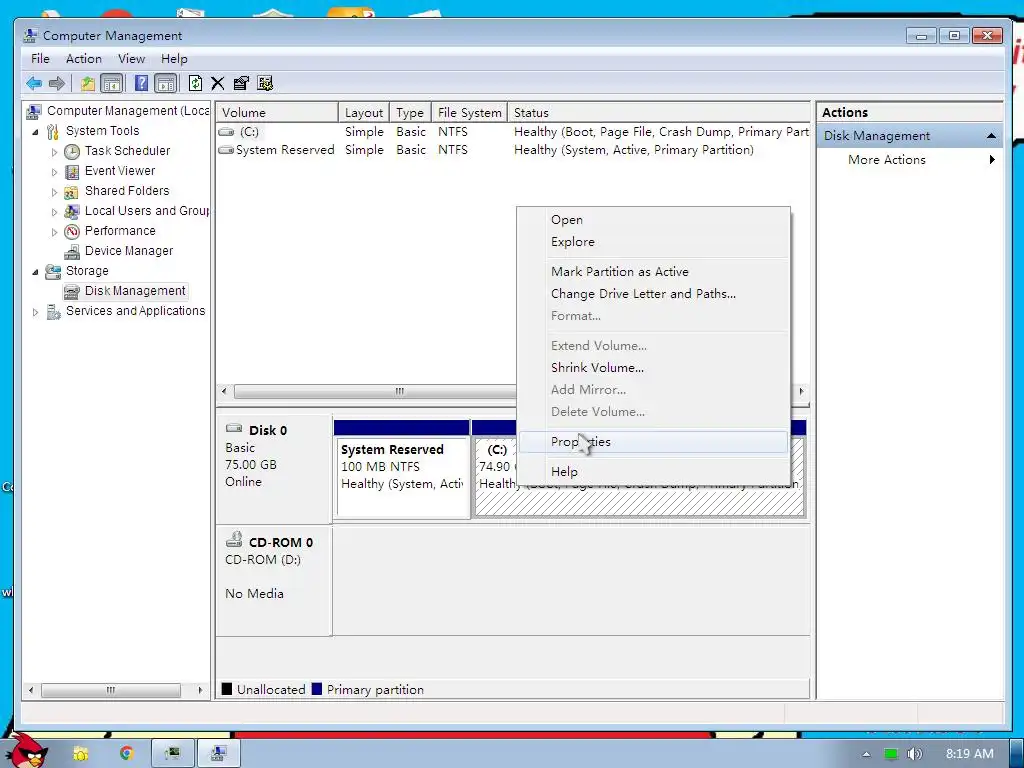Toggle the Show/Hide Action Pane icon

coord(166,83)
